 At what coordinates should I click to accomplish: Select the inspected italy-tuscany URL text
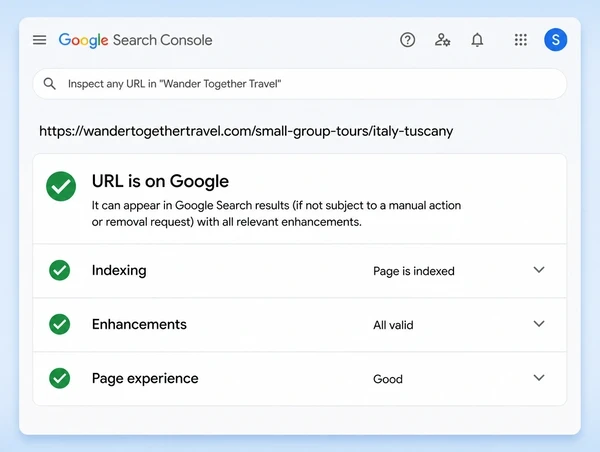pyautogui.click(x=246, y=131)
